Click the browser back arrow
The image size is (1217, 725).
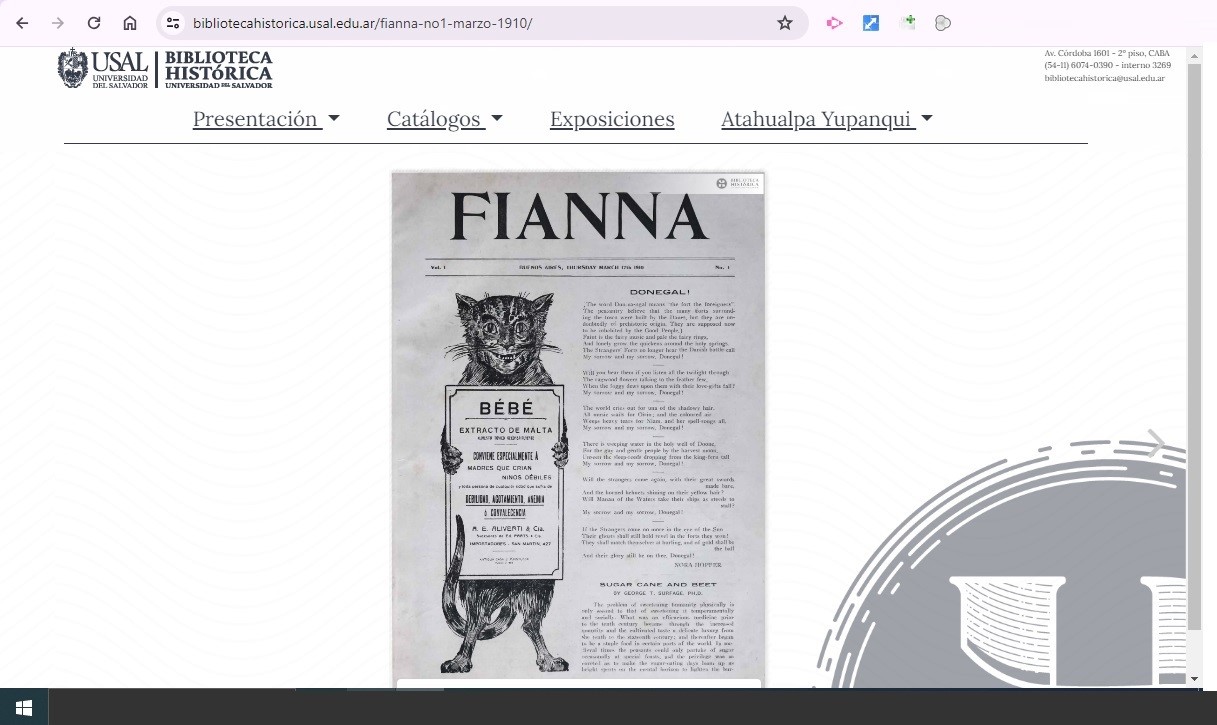point(22,23)
